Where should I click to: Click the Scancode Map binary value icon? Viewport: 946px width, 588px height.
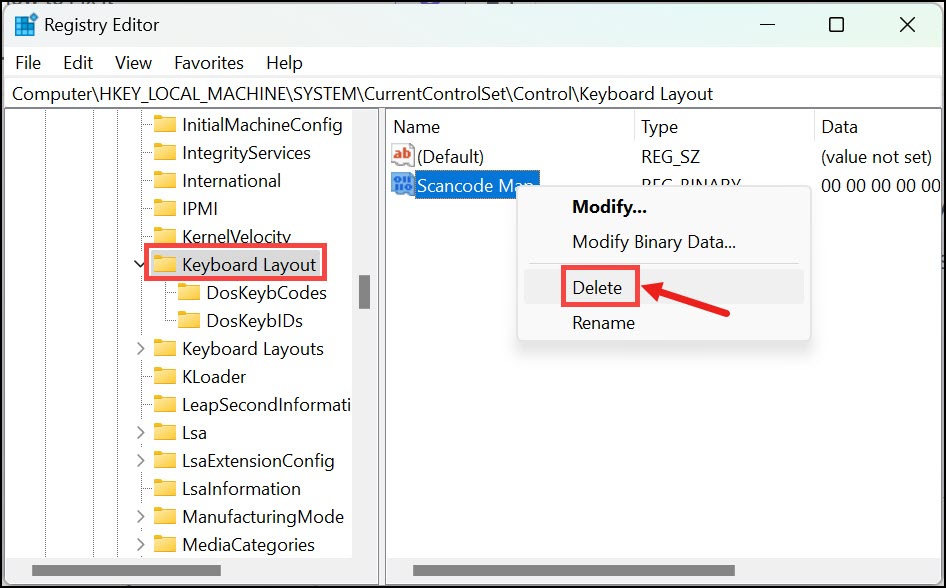click(x=402, y=184)
